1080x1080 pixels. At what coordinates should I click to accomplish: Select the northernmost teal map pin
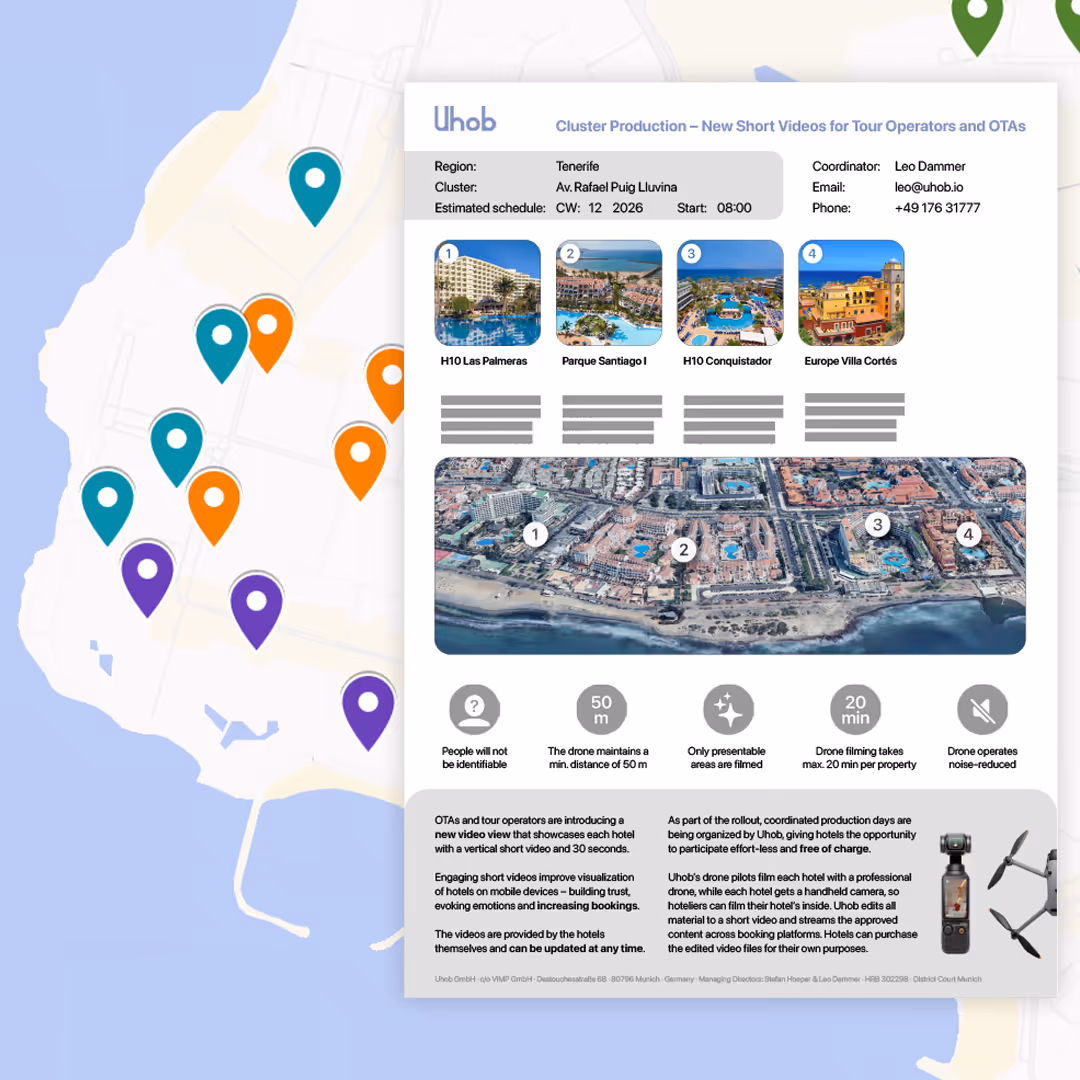[x=315, y=187]
